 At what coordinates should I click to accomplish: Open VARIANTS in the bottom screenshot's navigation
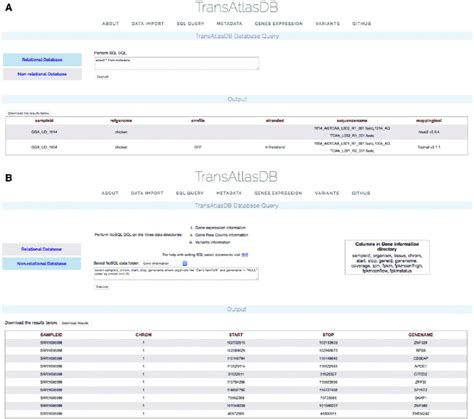tap(327, 193)
